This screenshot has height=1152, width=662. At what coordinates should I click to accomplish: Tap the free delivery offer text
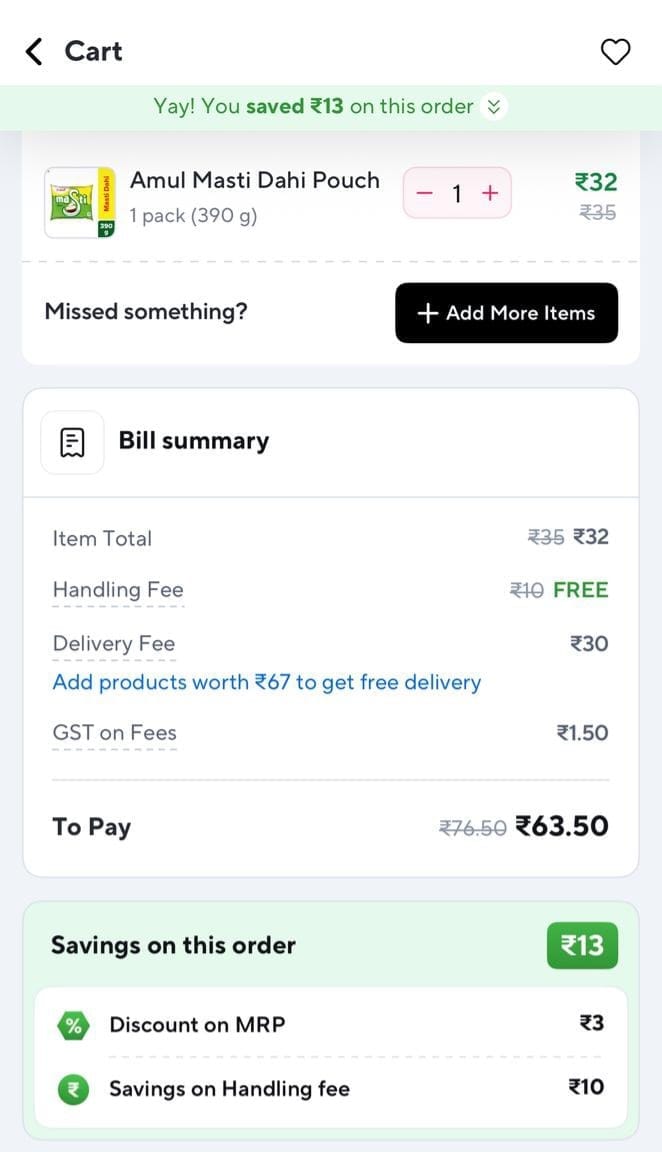(x=267, y=682)
